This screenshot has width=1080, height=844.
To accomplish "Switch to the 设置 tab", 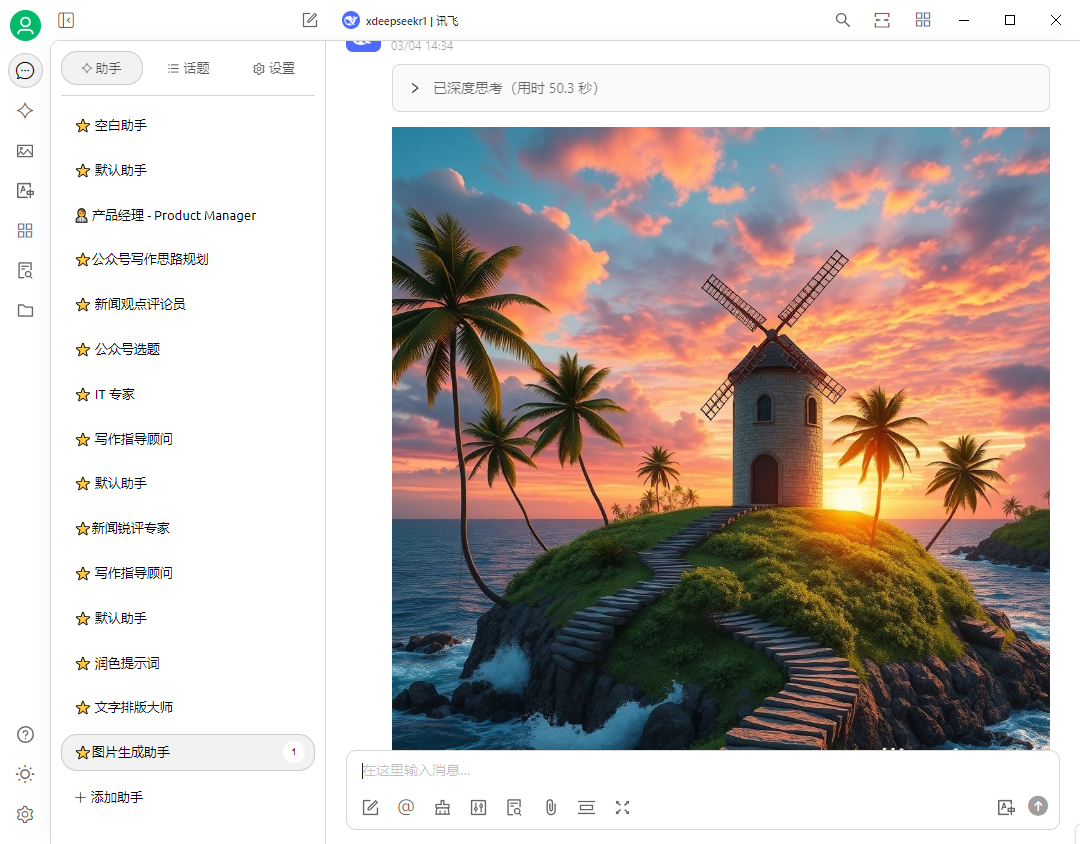I will (x=274, y=68).
